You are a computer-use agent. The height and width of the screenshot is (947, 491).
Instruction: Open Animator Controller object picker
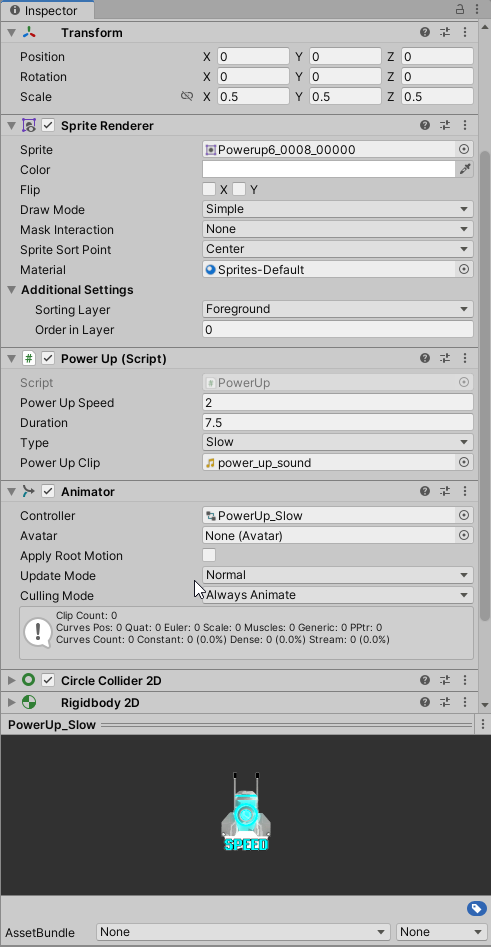464,515
